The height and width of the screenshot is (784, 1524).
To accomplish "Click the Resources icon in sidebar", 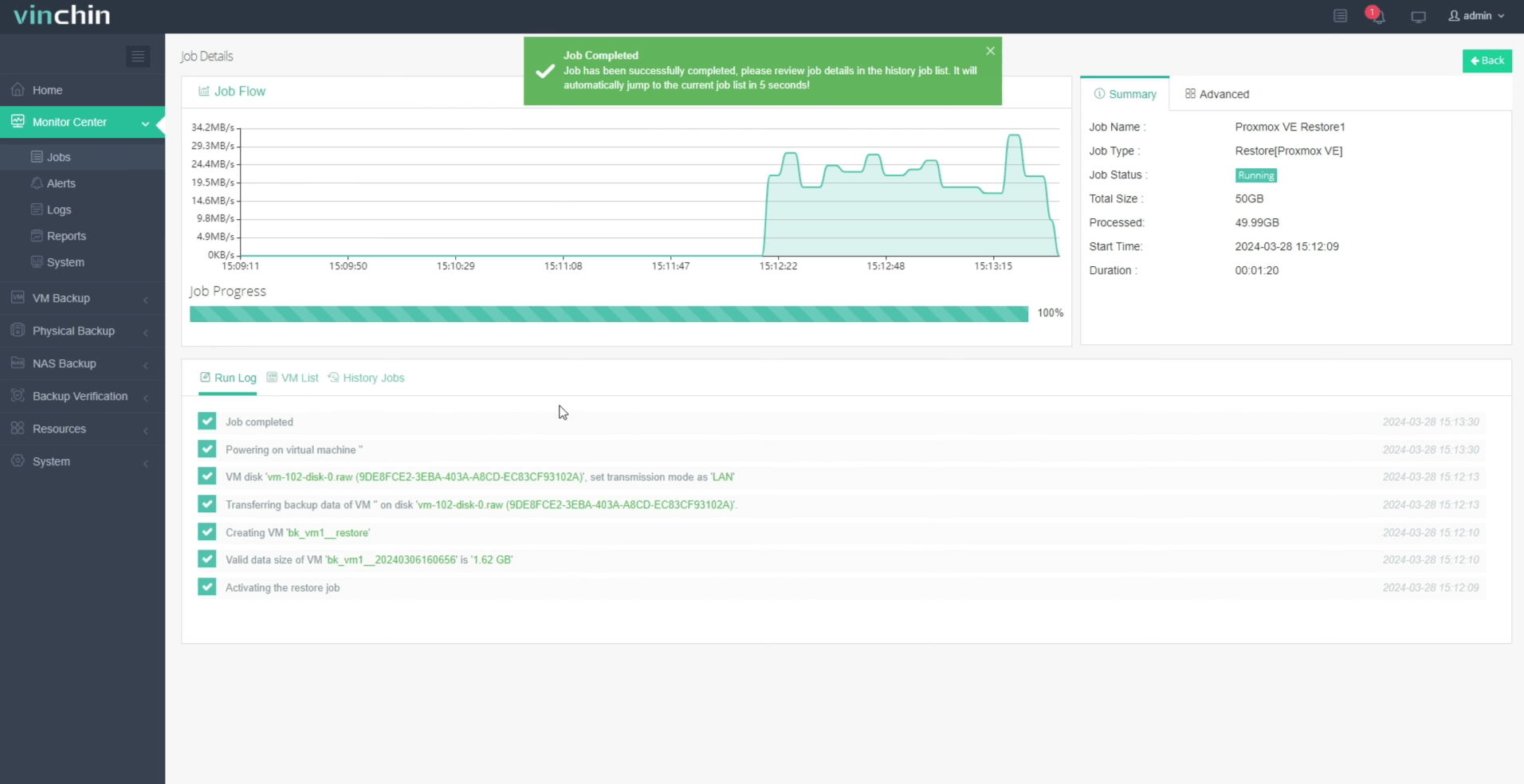I will (18, 428).
